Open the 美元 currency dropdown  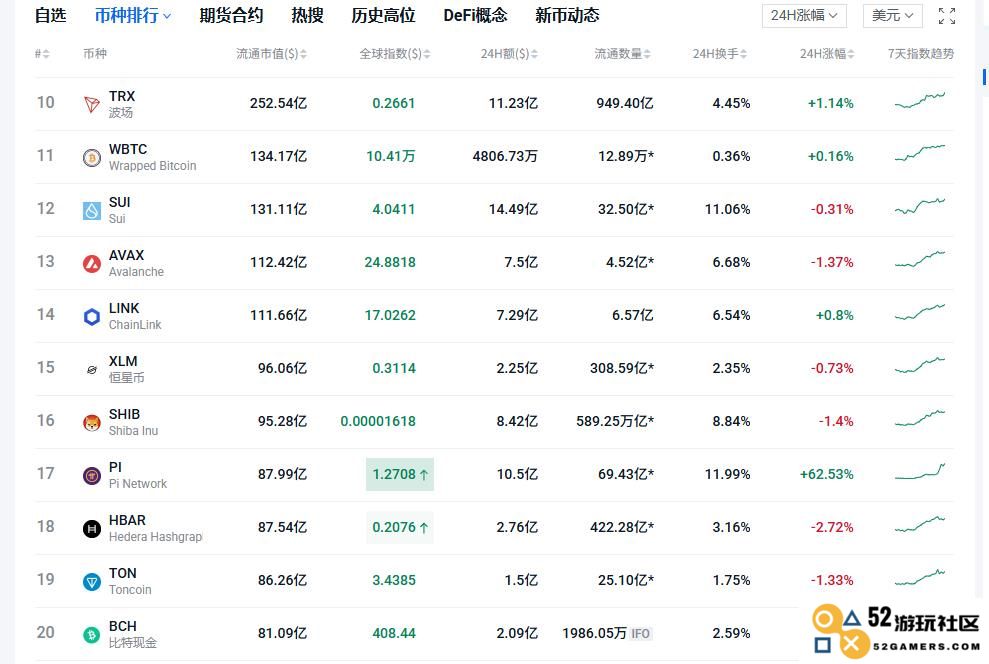(x=892, y=16)
